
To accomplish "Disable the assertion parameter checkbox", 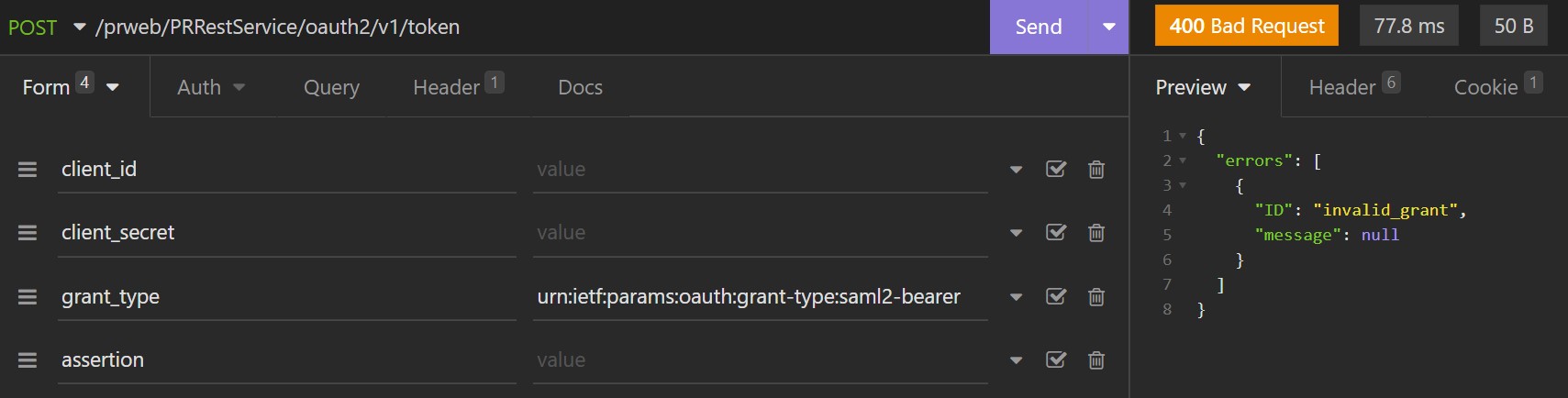I will pyautogui.click(x=1056, y=359).
